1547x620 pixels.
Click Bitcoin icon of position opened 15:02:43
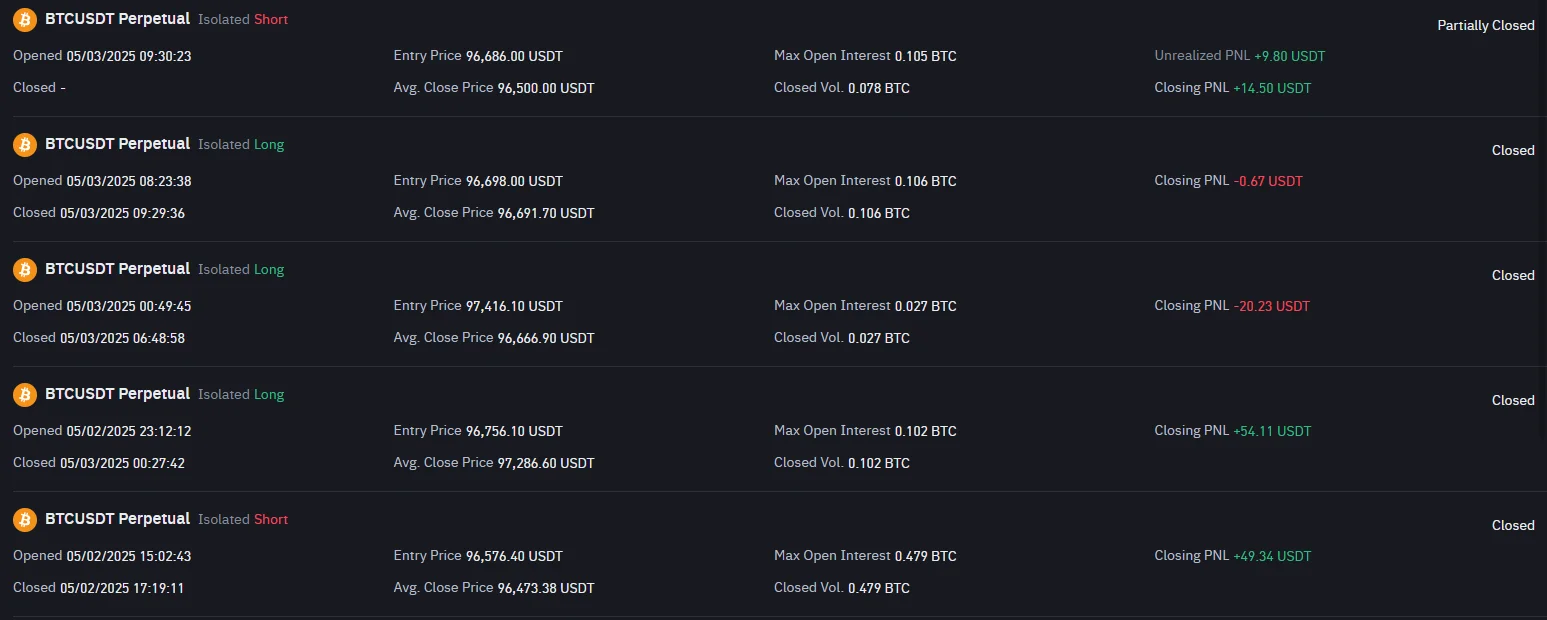25,520
